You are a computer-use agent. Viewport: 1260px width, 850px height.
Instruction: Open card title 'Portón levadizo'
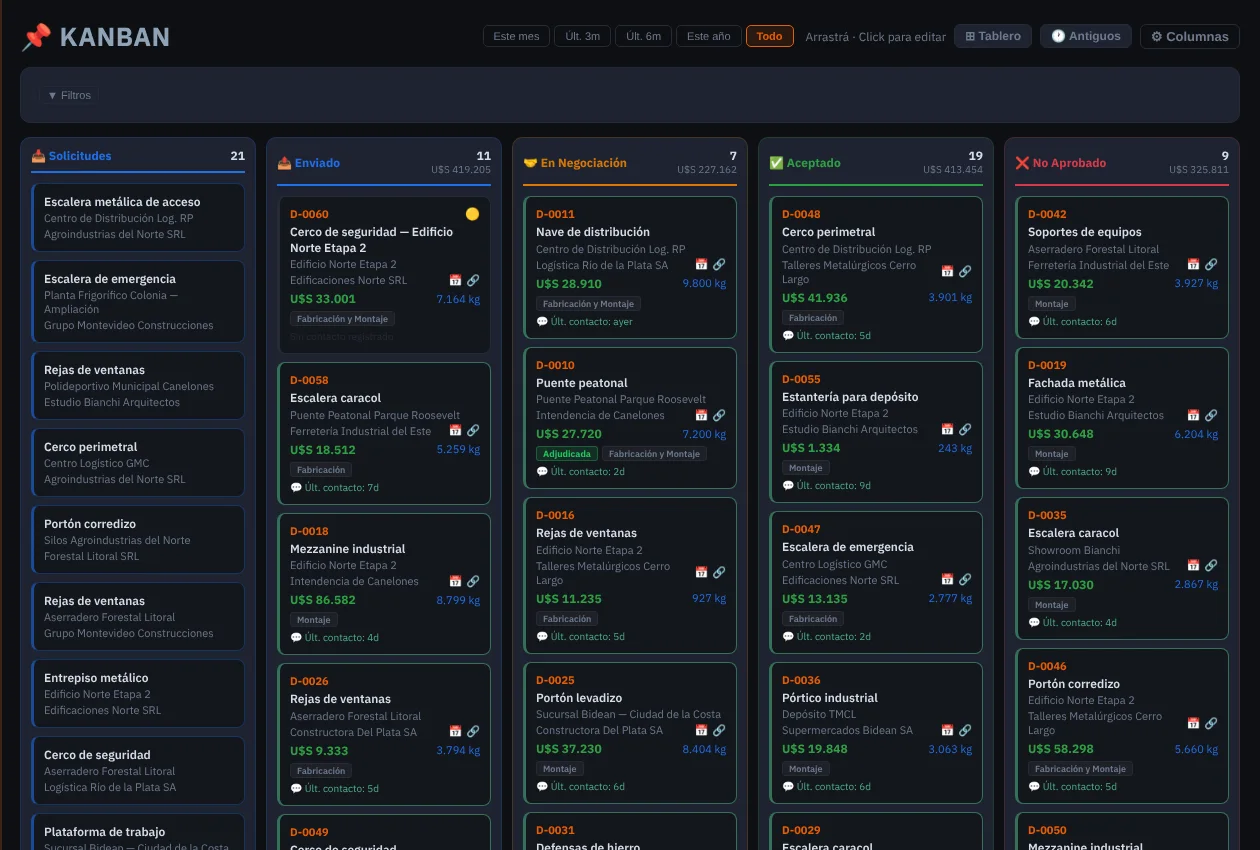(579, 698)
